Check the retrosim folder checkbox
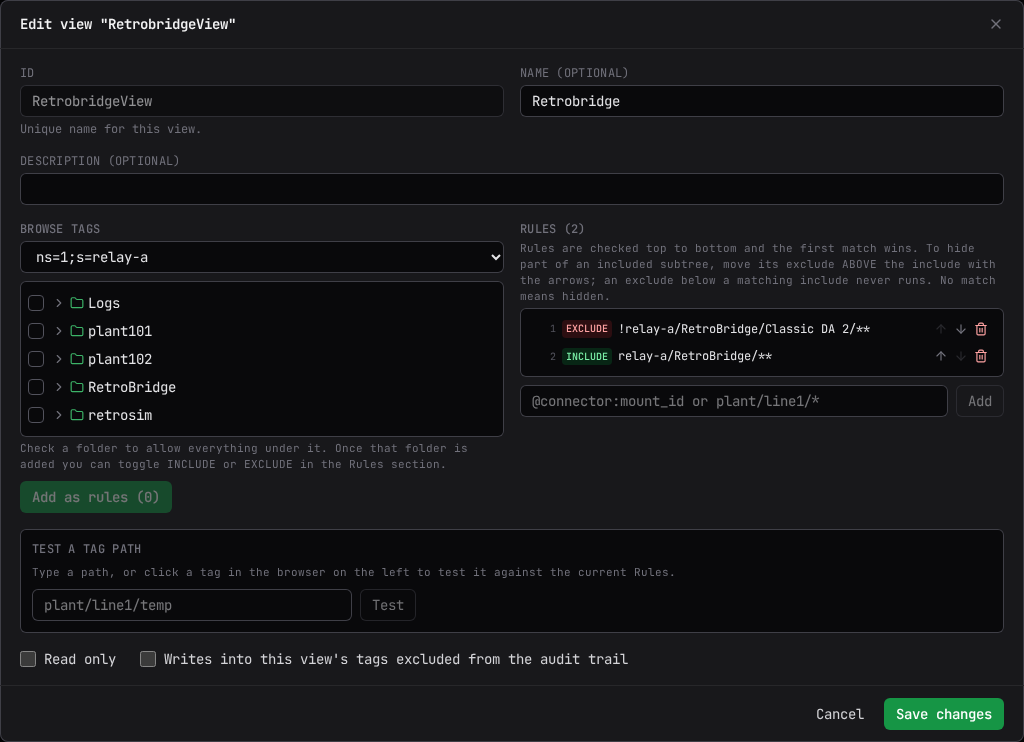 coord(36,415)
